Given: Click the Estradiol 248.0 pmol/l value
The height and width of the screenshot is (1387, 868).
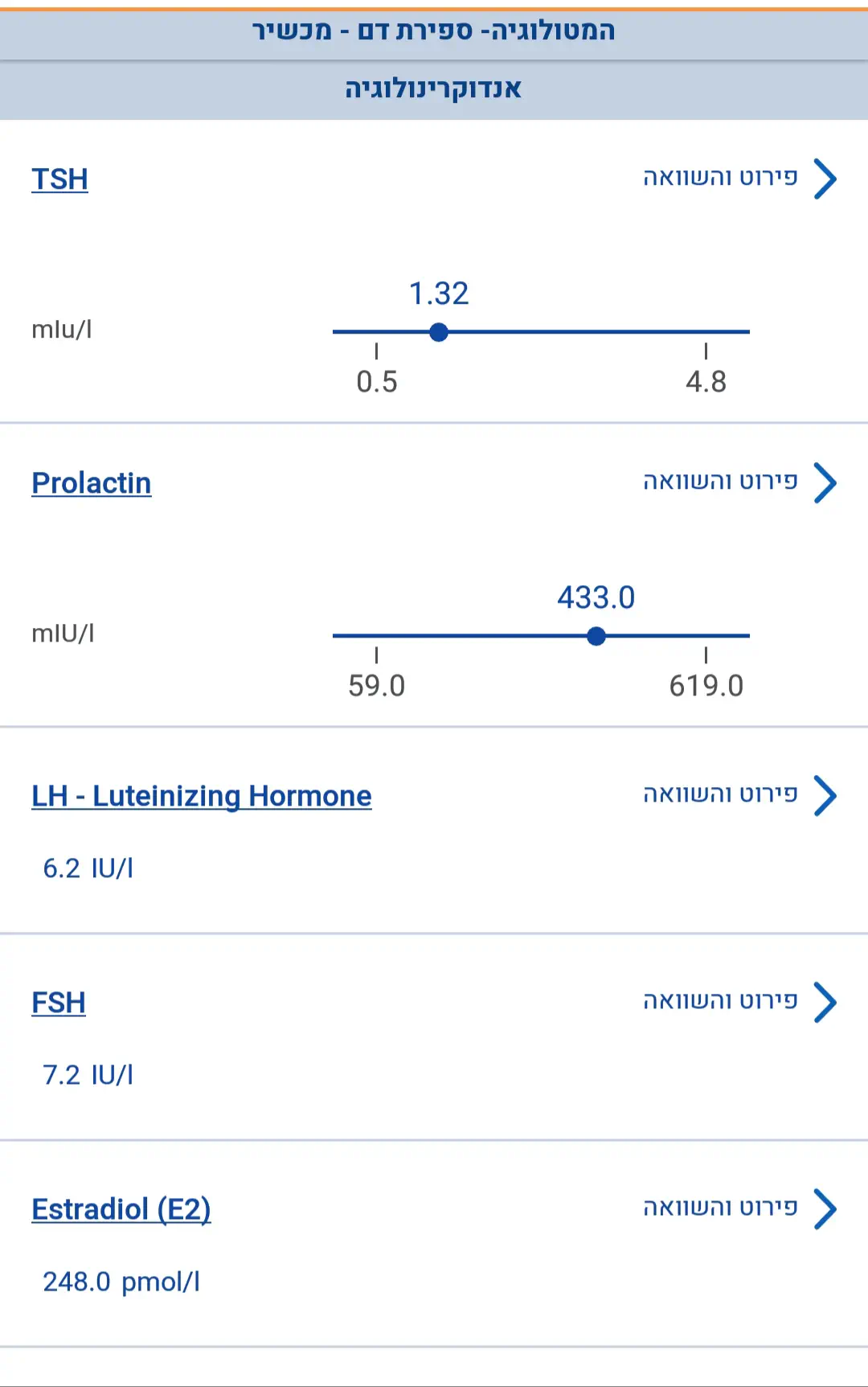Looking at the screenshot, I should (121, 1282).
